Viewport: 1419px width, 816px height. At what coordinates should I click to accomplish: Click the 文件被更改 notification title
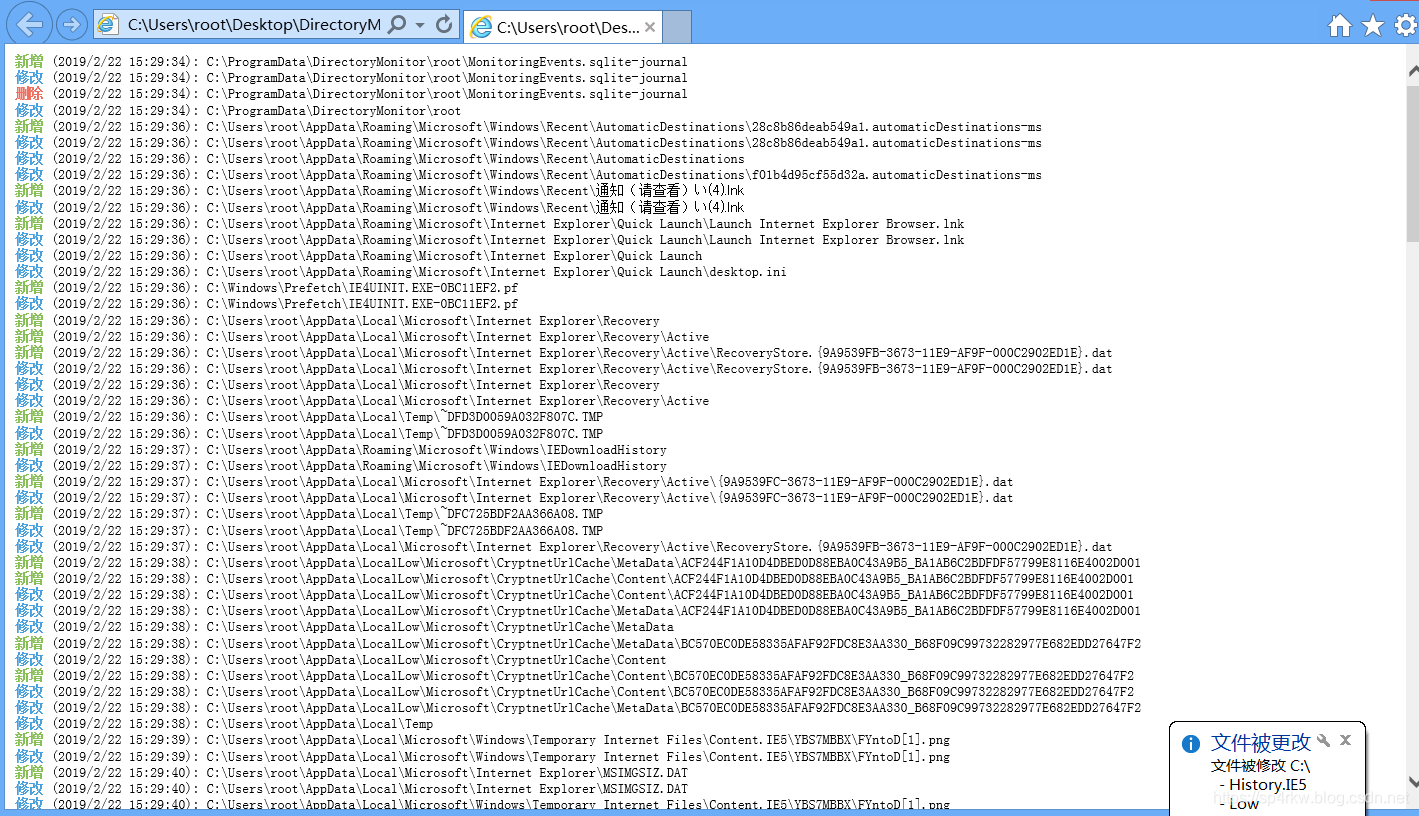pos(1260,743)
